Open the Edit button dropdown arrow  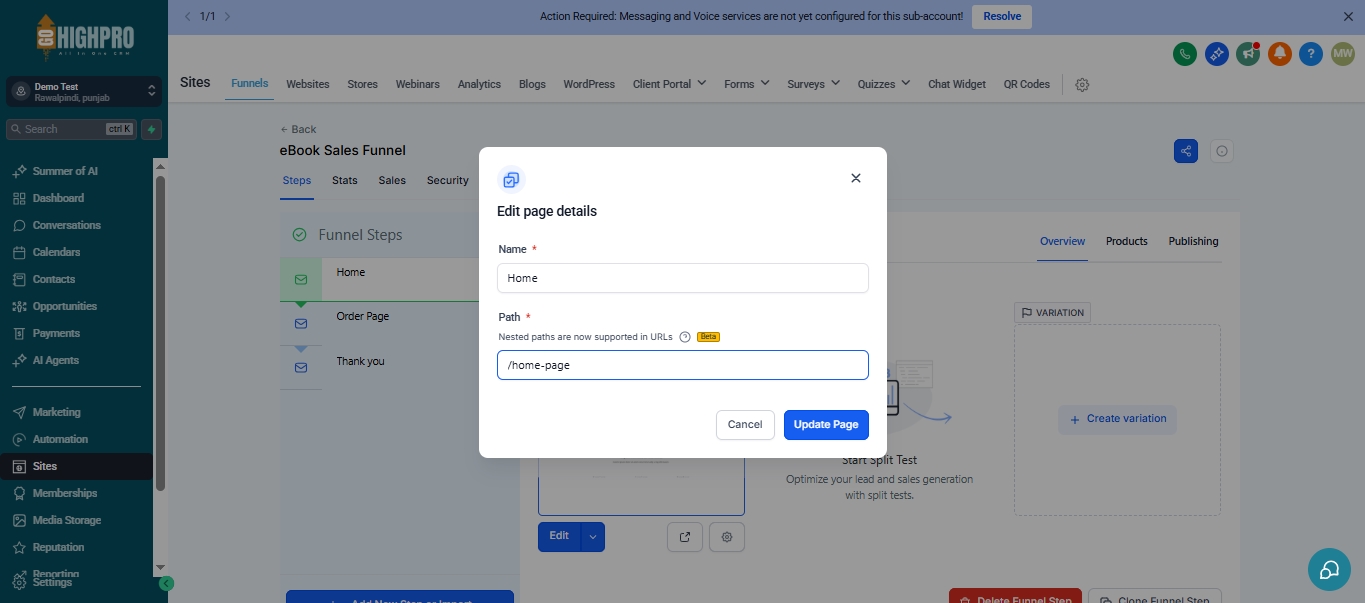[593, 536]
